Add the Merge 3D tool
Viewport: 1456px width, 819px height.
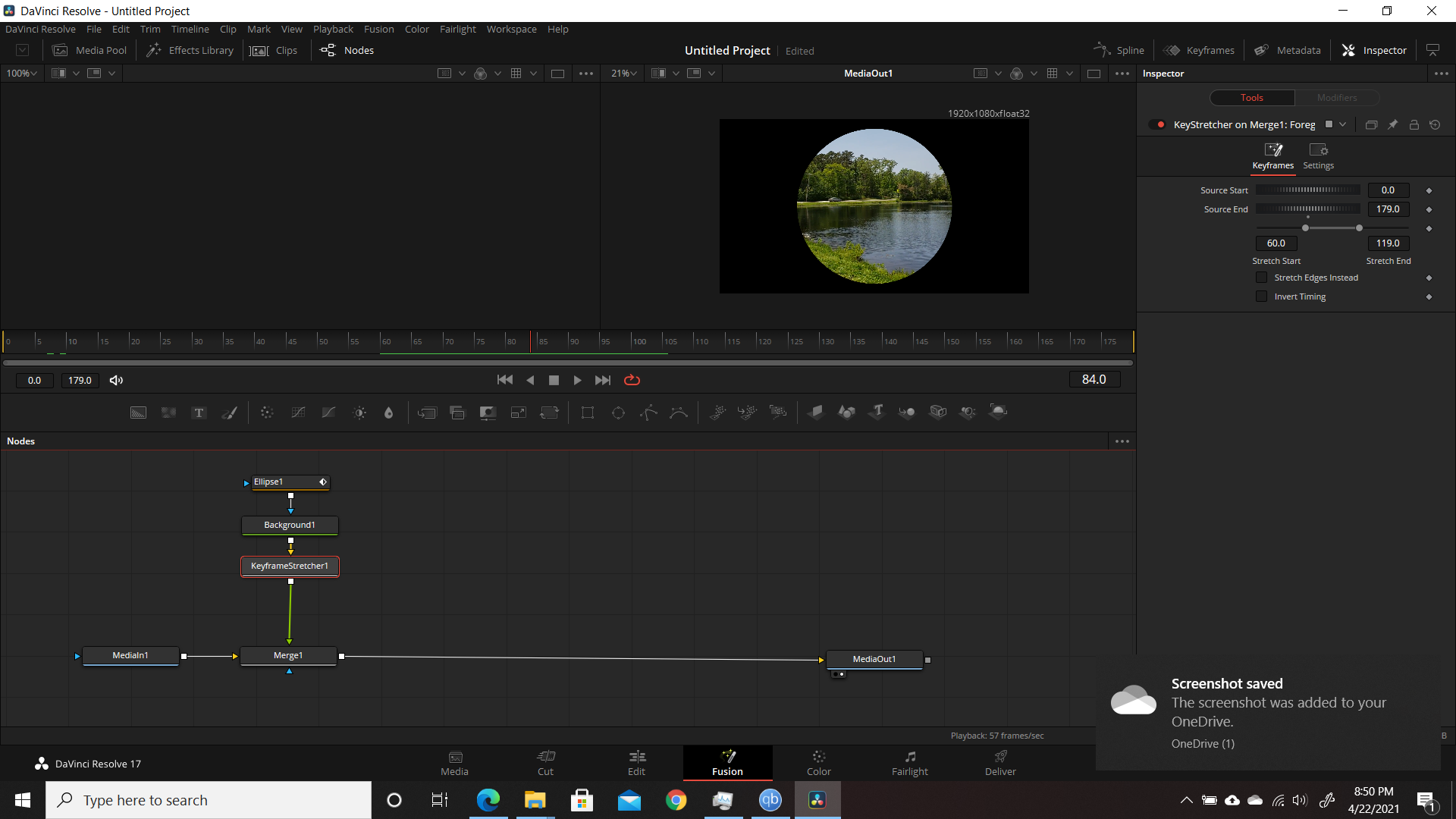907,412
